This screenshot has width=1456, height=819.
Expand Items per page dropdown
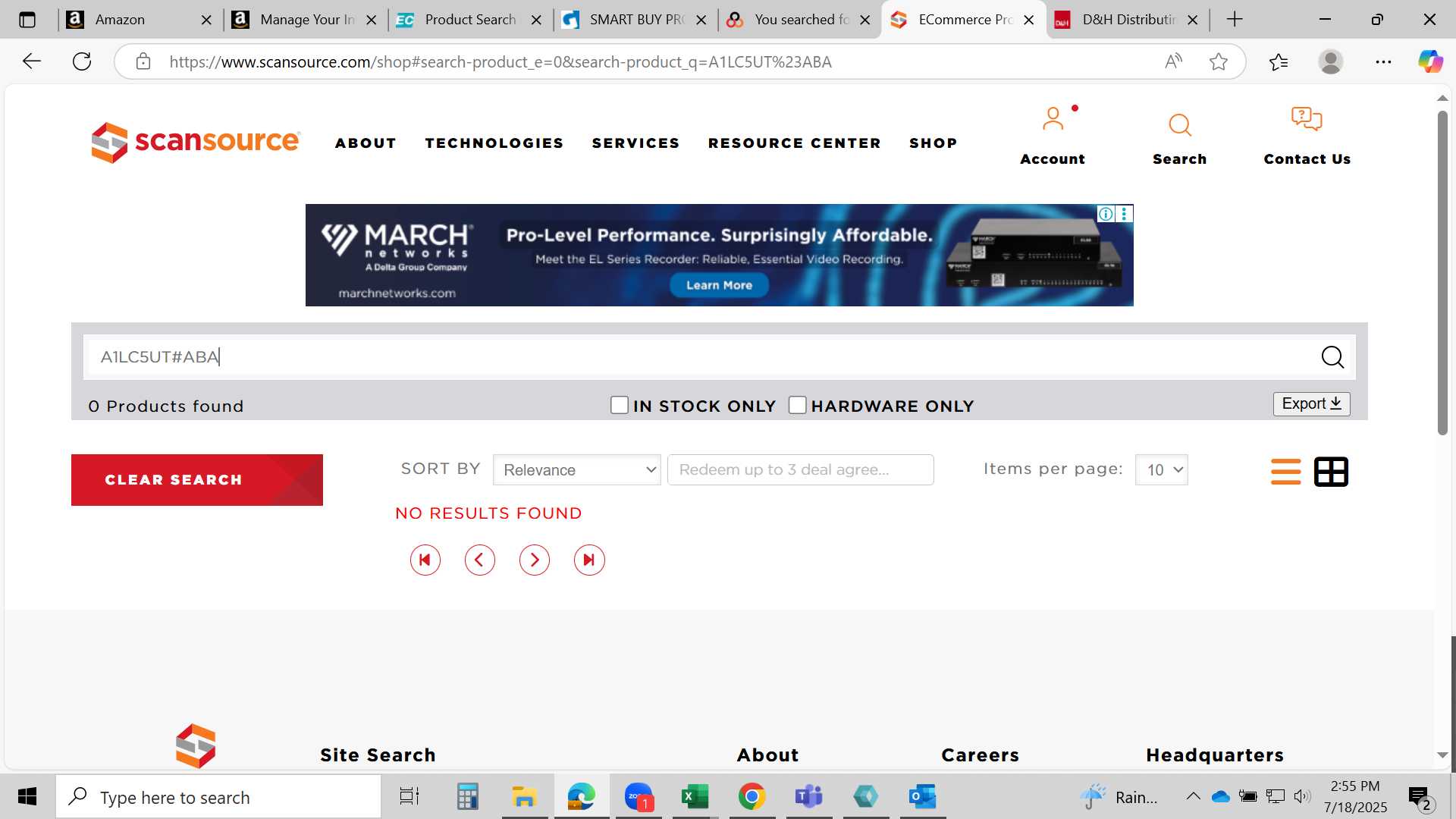[1161, 470]
